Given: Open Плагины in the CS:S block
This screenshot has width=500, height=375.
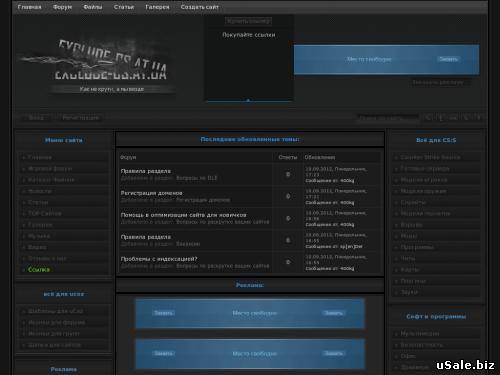Looking at the screenshot, I should [x=413, y=281].
